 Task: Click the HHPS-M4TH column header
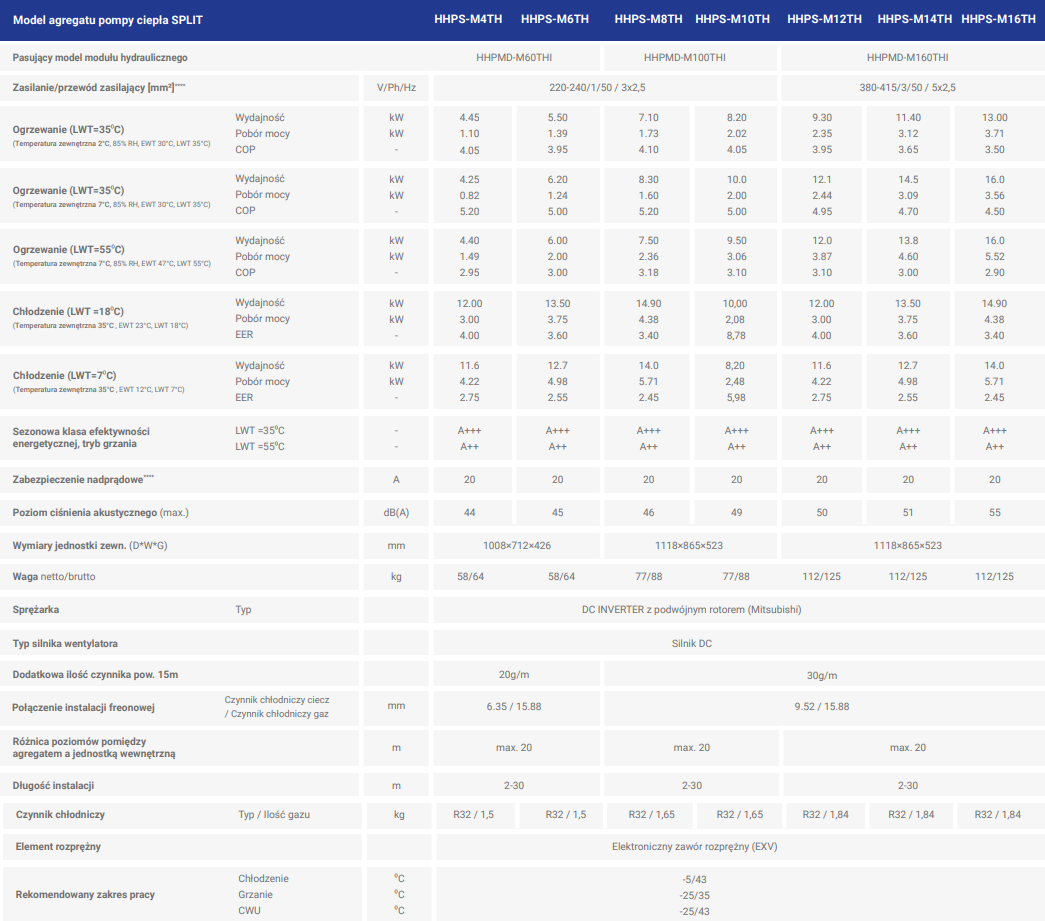pyautogui.click(x=468, y=19)
